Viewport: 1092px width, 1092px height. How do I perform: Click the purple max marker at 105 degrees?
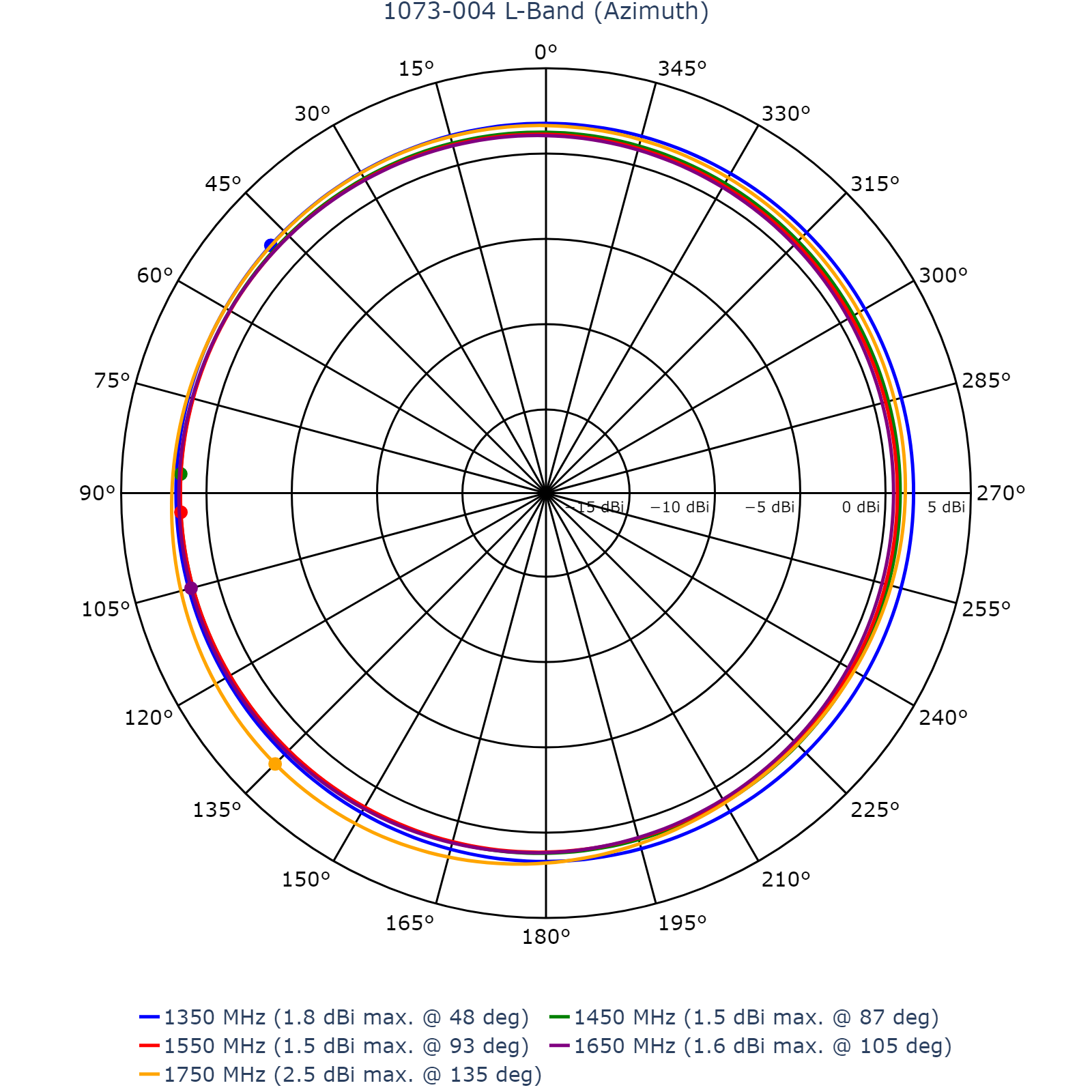(191, 588)
